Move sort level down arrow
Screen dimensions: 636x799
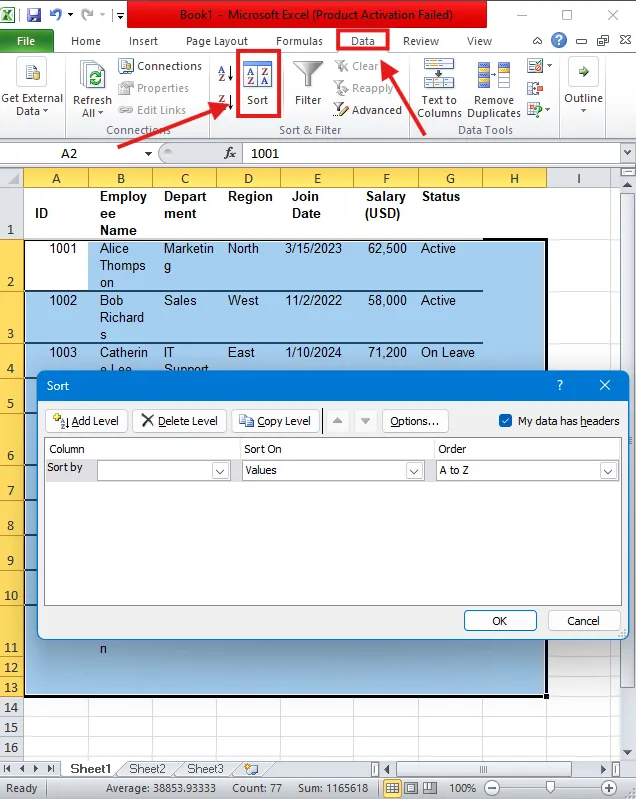pyautogui.click(x=365, y=421)
